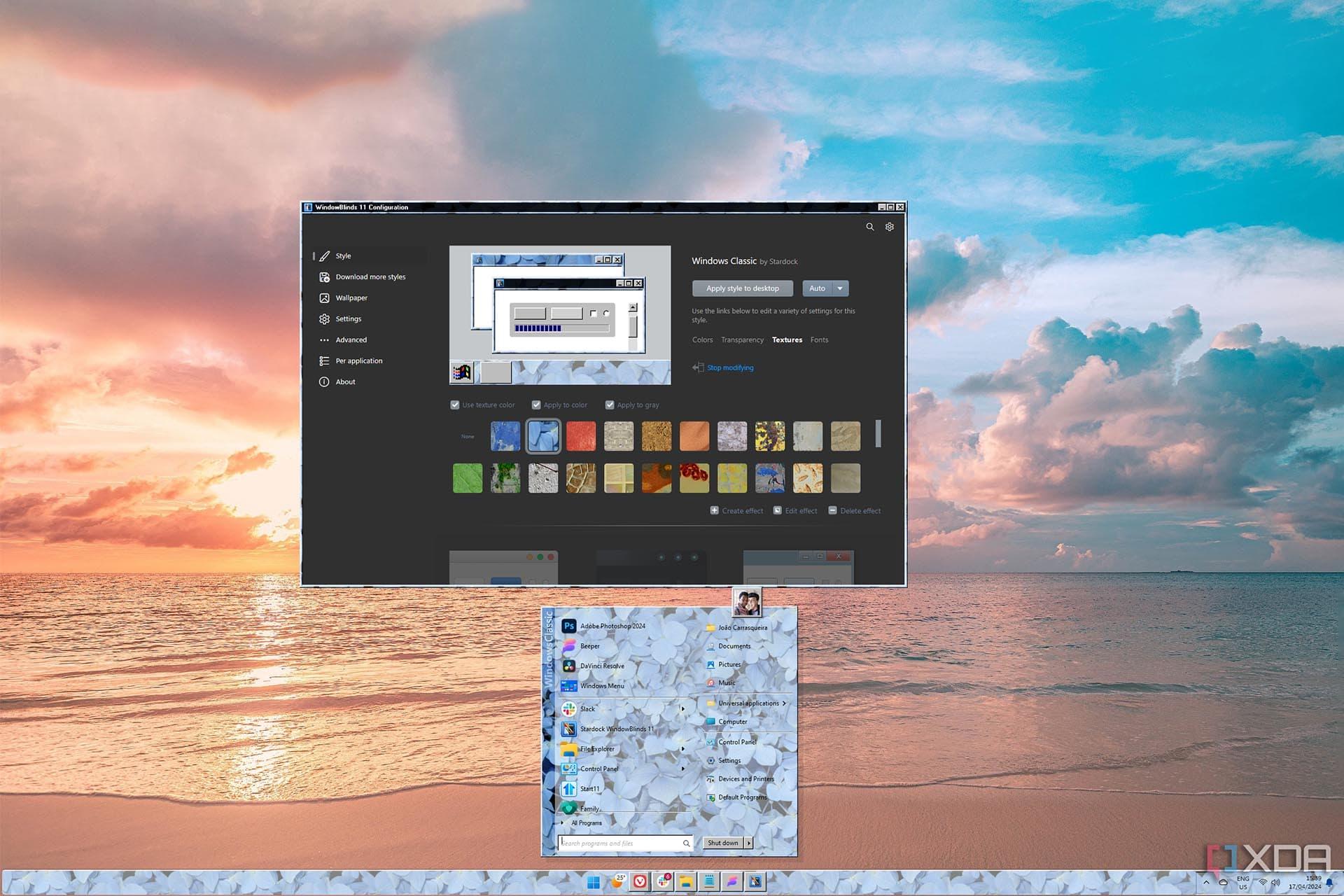Expand the File Explorer submenu arrow

coord(683,749)
